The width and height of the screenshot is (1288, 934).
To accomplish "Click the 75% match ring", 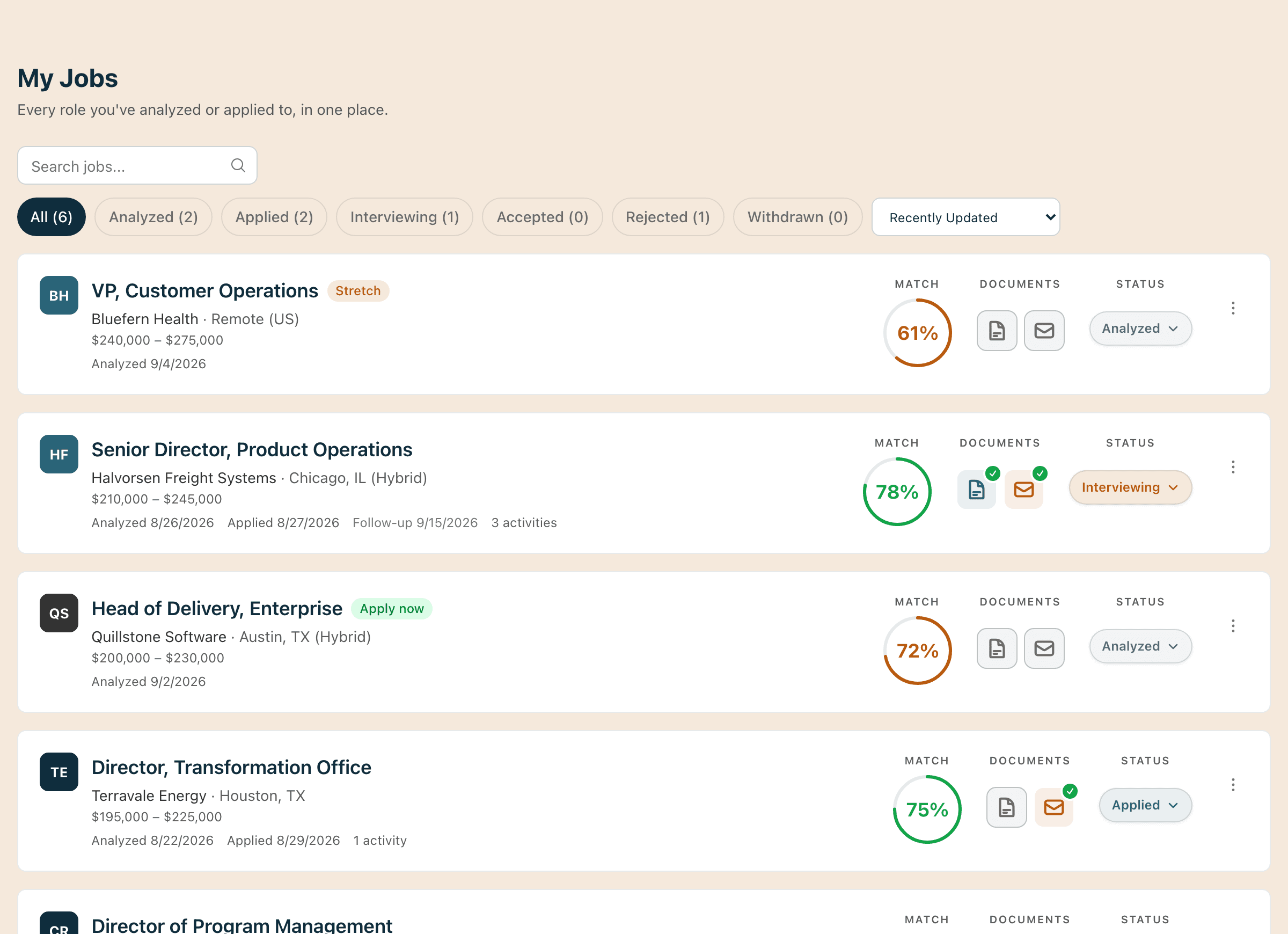I will [x=927, y=809].
